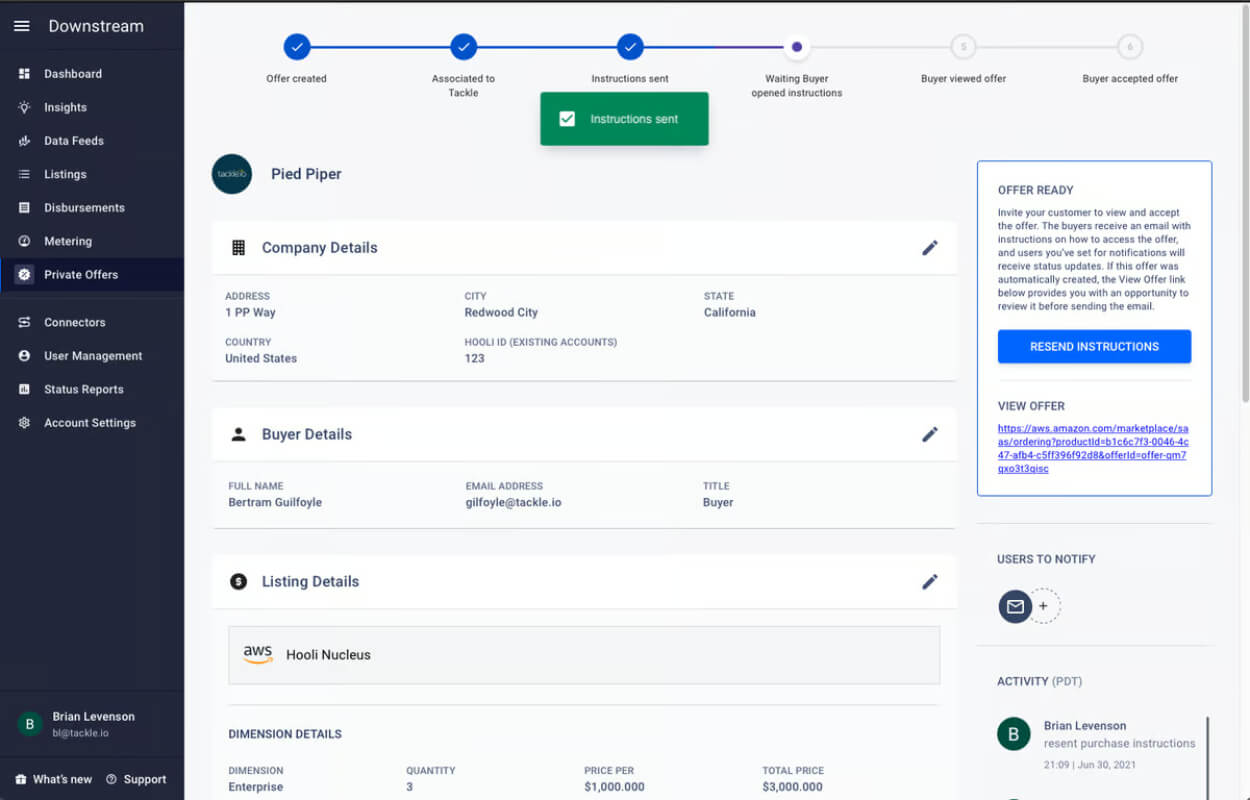Viewport: 1250px width, 800px height.
Task: Click the Data Feeds chart icon
Action: click(x=24, y=141)
